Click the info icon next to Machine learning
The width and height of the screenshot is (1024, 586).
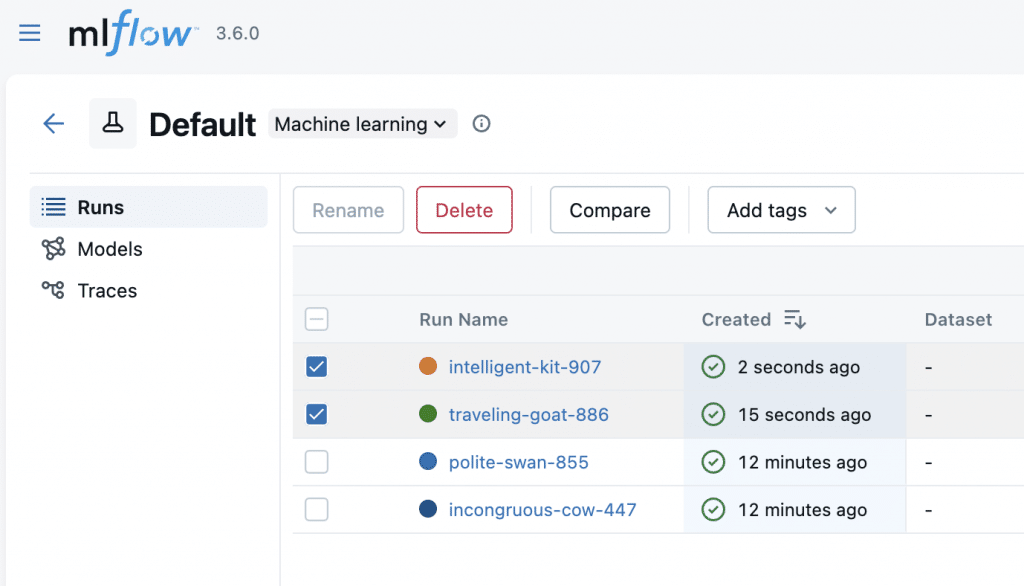(x=480, y=123)
